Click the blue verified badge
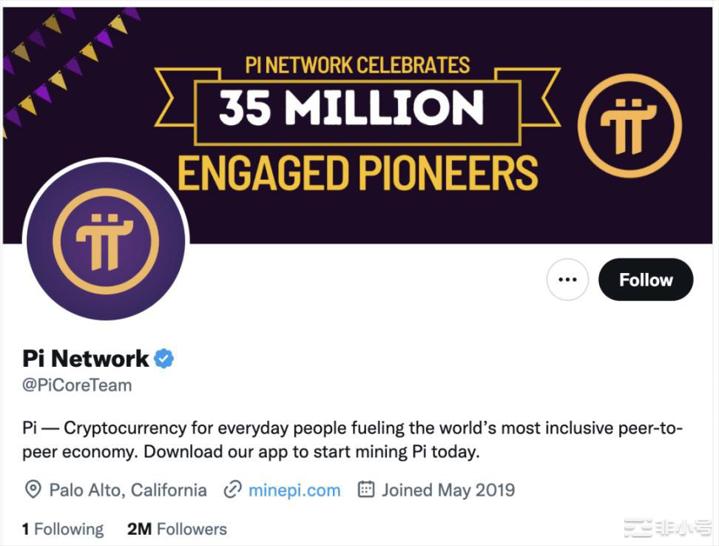 tap(164, 358)
